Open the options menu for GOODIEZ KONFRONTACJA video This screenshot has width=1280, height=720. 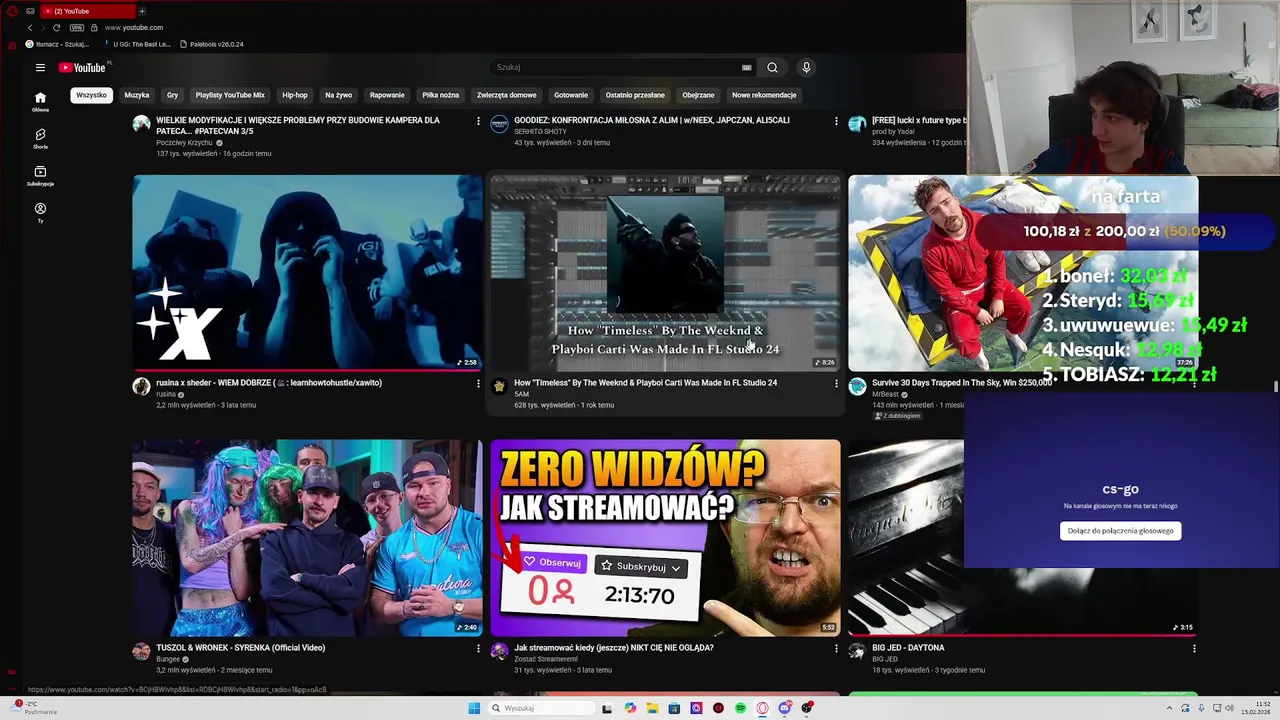click(836, 121)
